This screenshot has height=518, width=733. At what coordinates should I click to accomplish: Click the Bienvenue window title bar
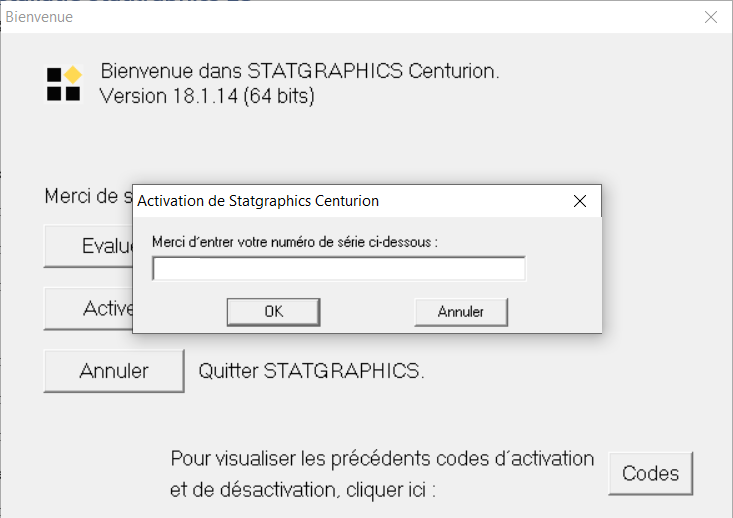(x=351, y=17)
